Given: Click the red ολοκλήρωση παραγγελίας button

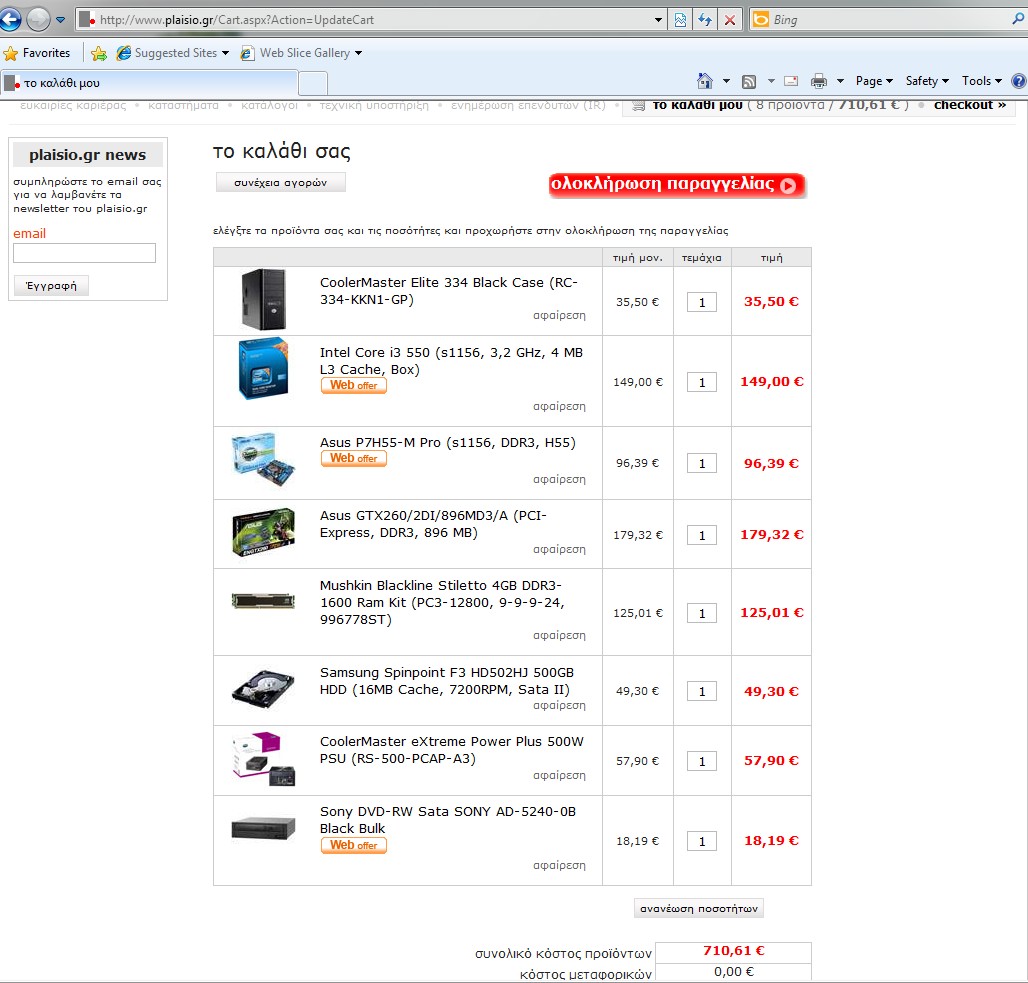Looking at the screenshot, I should 677,185.
